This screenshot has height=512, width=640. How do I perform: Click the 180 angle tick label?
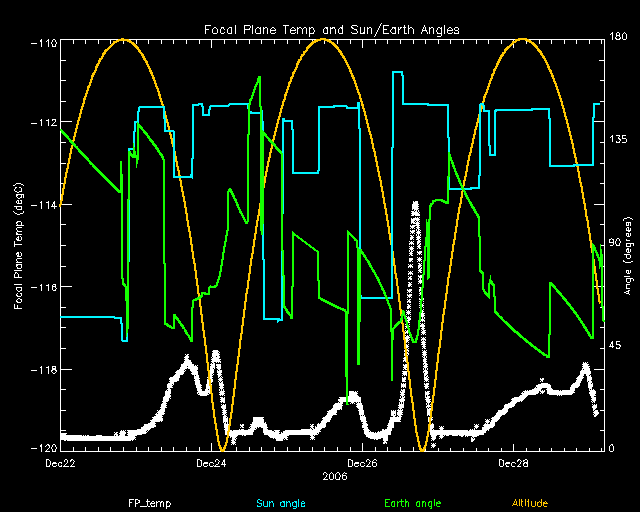pyautogui.click(x=618, y=36)
